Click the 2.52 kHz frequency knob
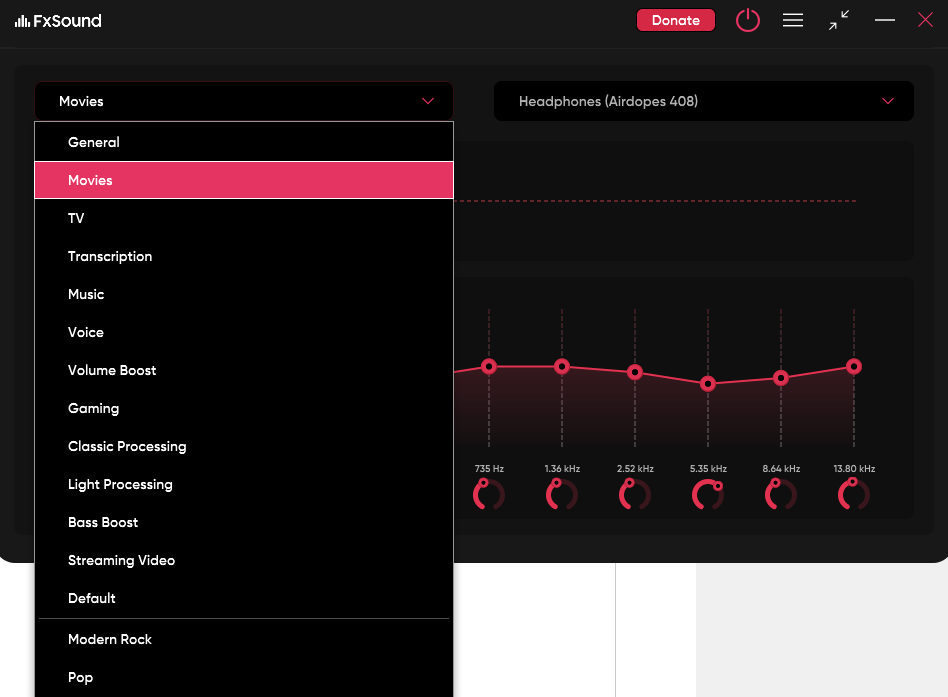This screenshot has width=948, height=697. click(x=635, y=494)
